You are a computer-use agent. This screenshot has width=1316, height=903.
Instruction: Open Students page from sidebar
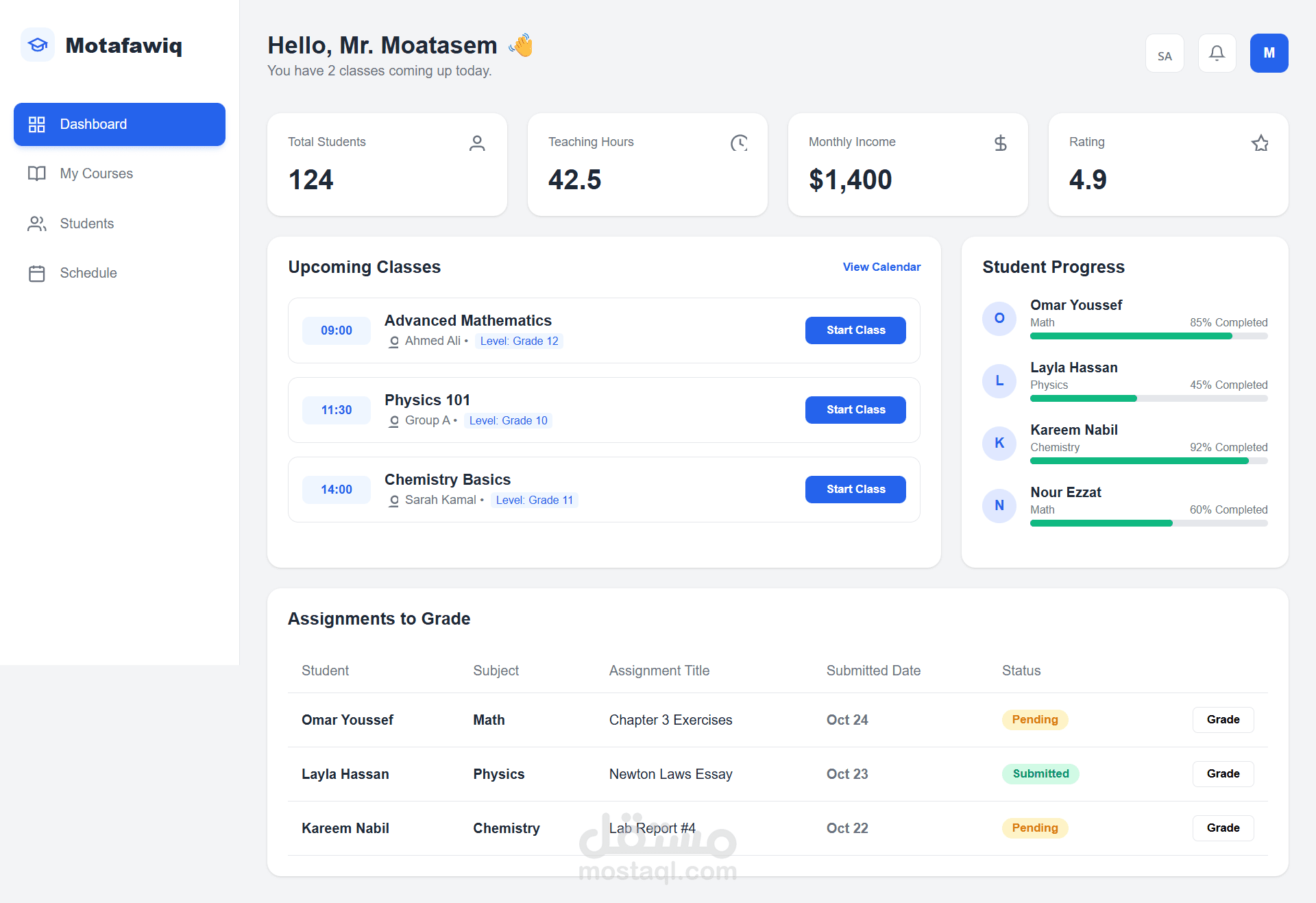pos(86,224)
